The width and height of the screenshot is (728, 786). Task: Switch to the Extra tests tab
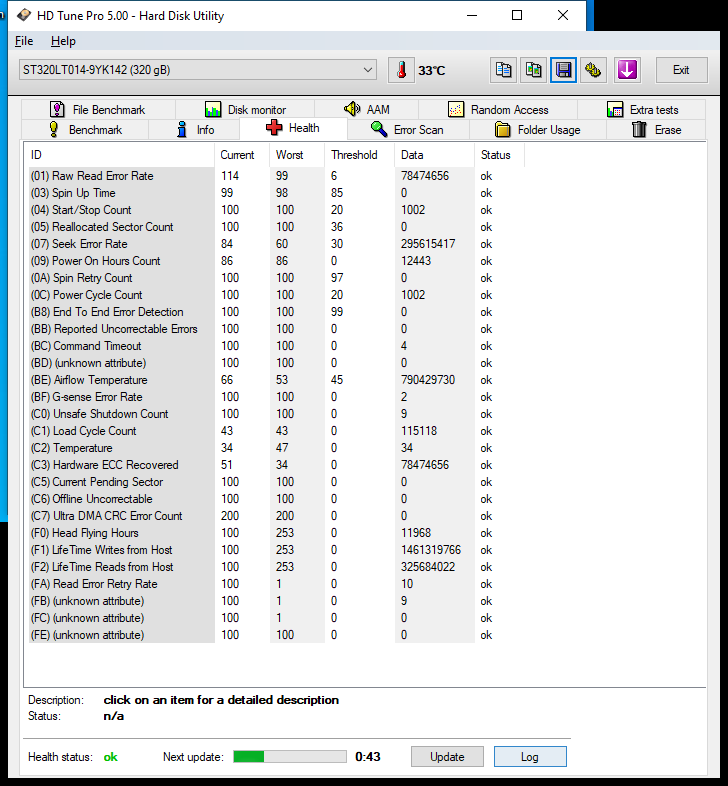point(642,109)
